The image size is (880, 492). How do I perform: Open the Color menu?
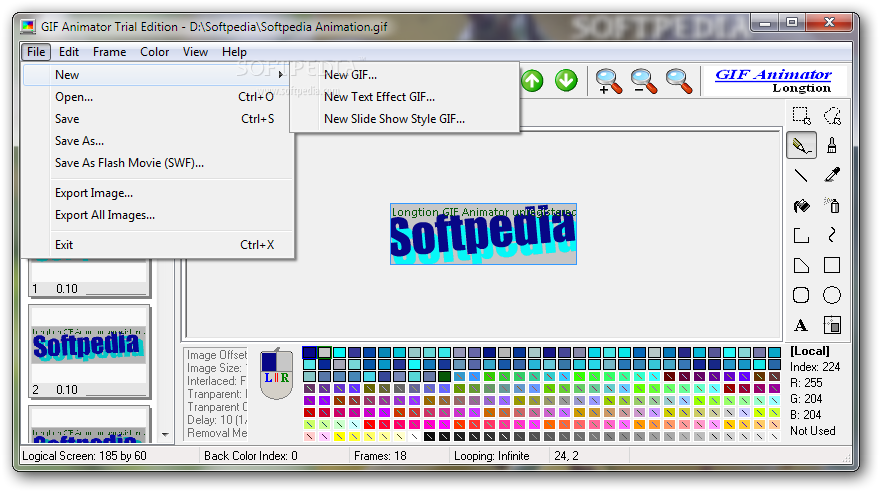(x=154, y=52)
